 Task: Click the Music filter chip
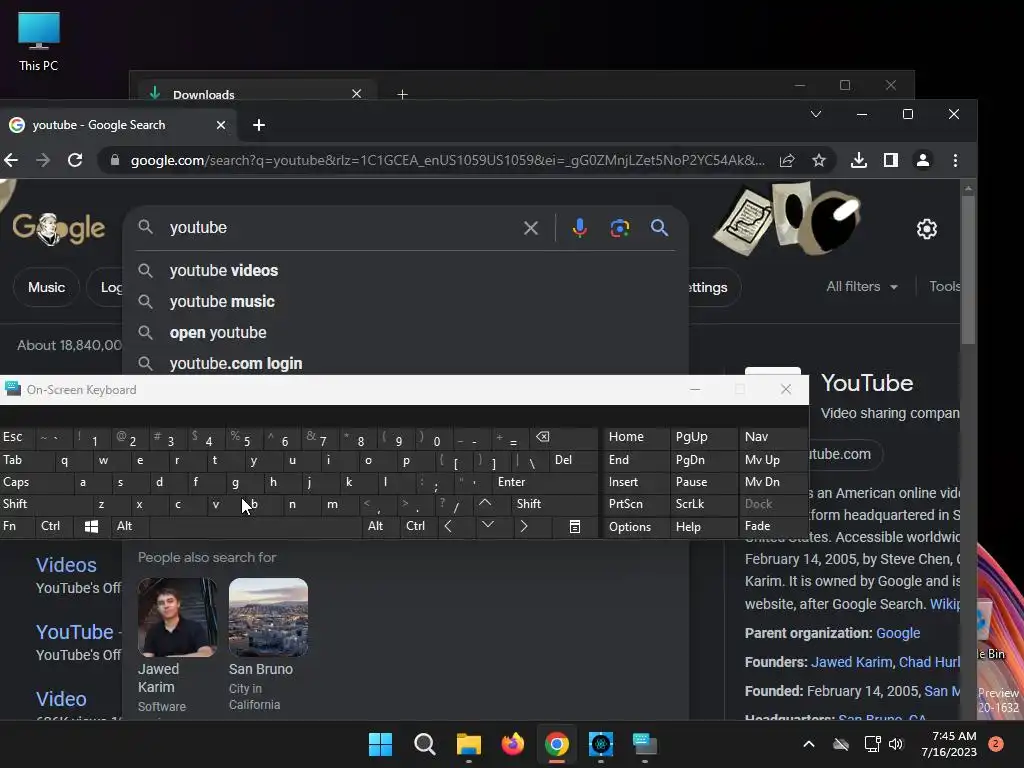(46, 287)
